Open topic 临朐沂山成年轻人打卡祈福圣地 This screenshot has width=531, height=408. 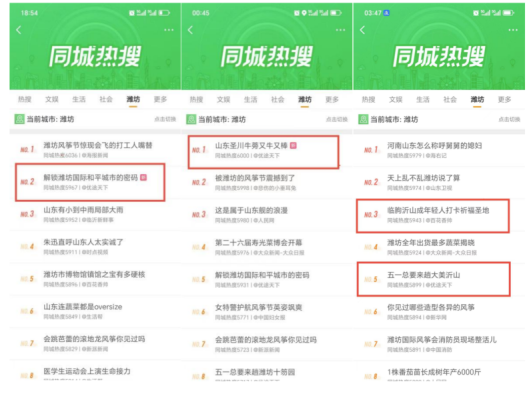433,216
